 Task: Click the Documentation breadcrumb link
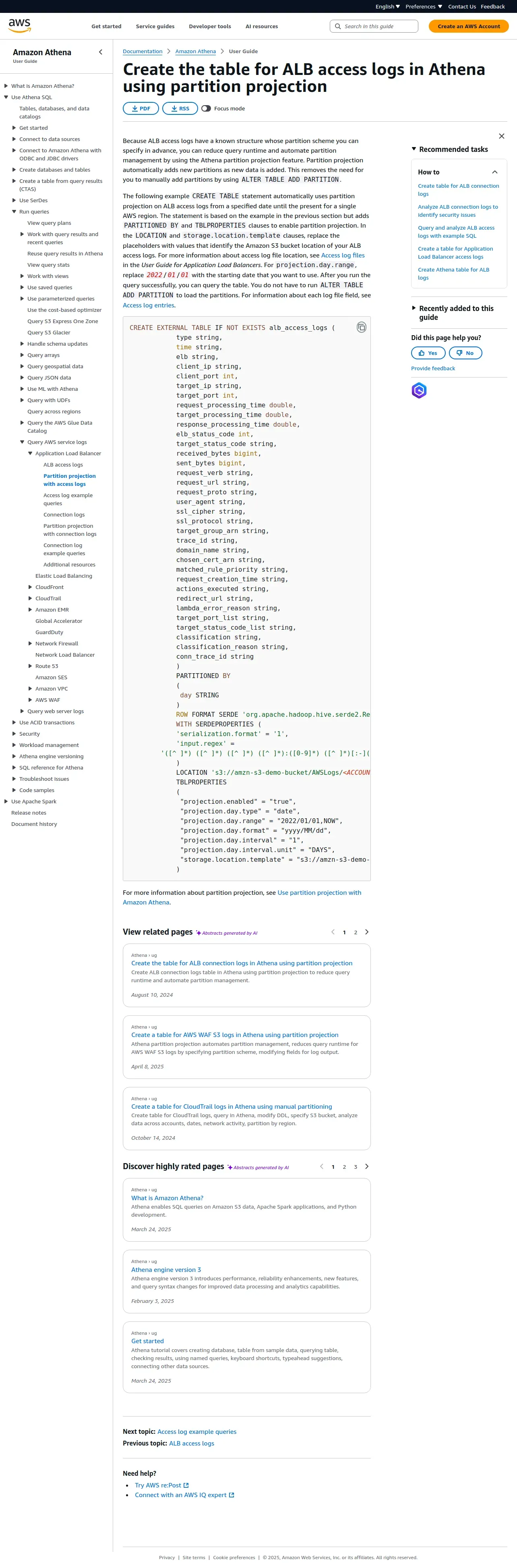142,51
